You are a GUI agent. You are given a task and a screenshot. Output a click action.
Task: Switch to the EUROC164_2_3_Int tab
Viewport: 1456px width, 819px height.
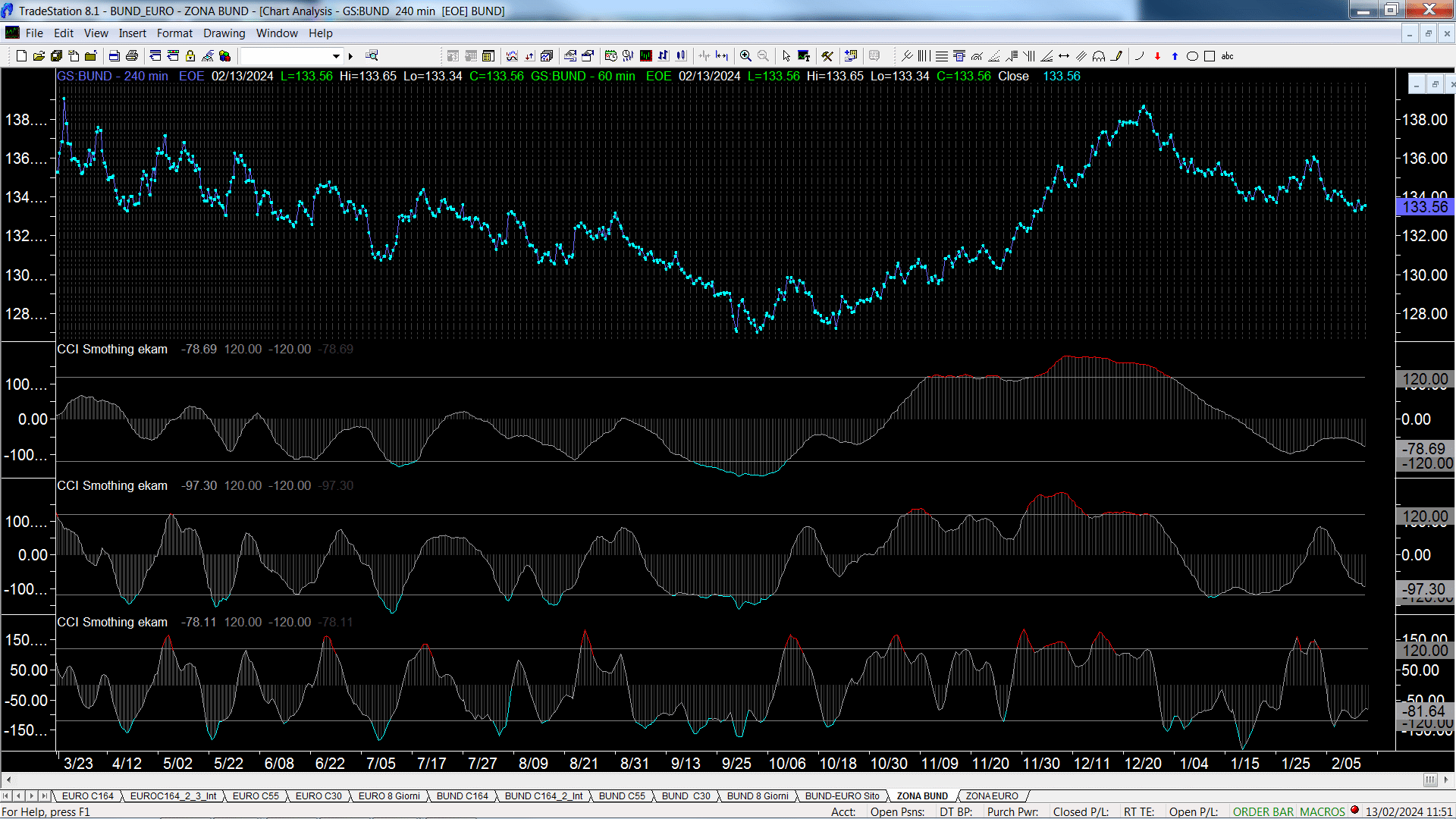click(x=173, y=796)
